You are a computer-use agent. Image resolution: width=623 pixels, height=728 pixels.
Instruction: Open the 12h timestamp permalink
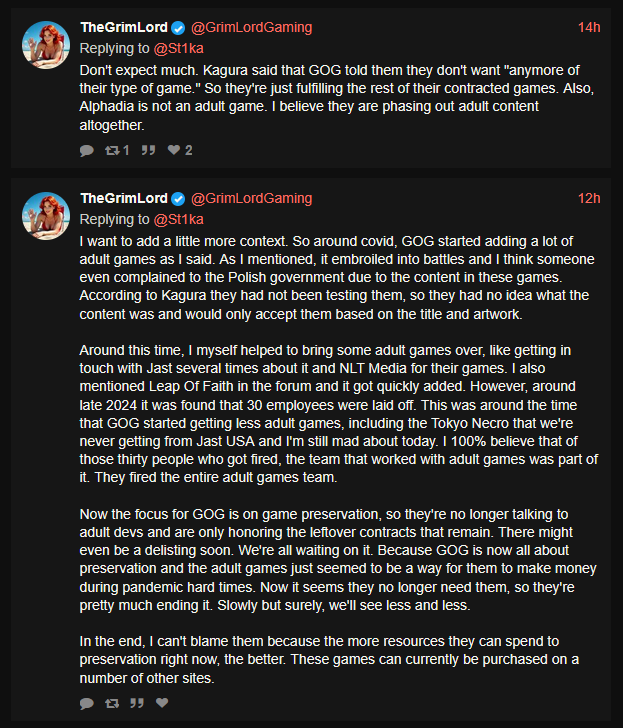pyautogui.click(x=589, y=198)
